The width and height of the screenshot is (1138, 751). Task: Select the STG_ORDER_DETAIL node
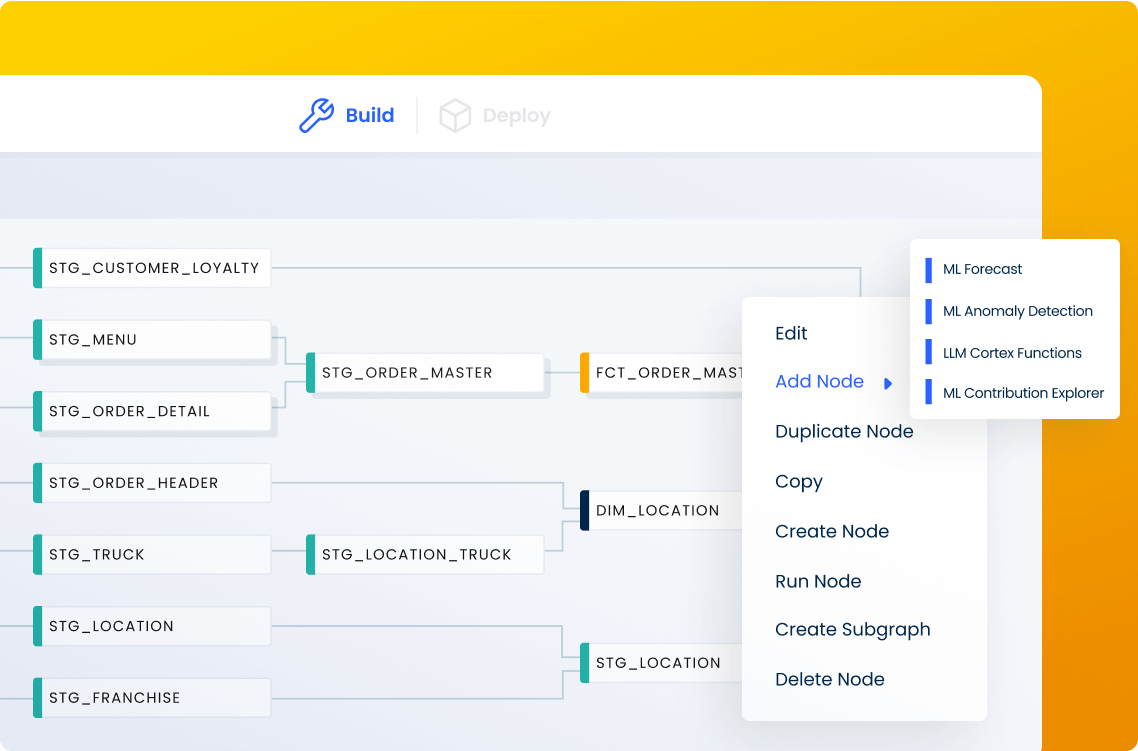152,411
